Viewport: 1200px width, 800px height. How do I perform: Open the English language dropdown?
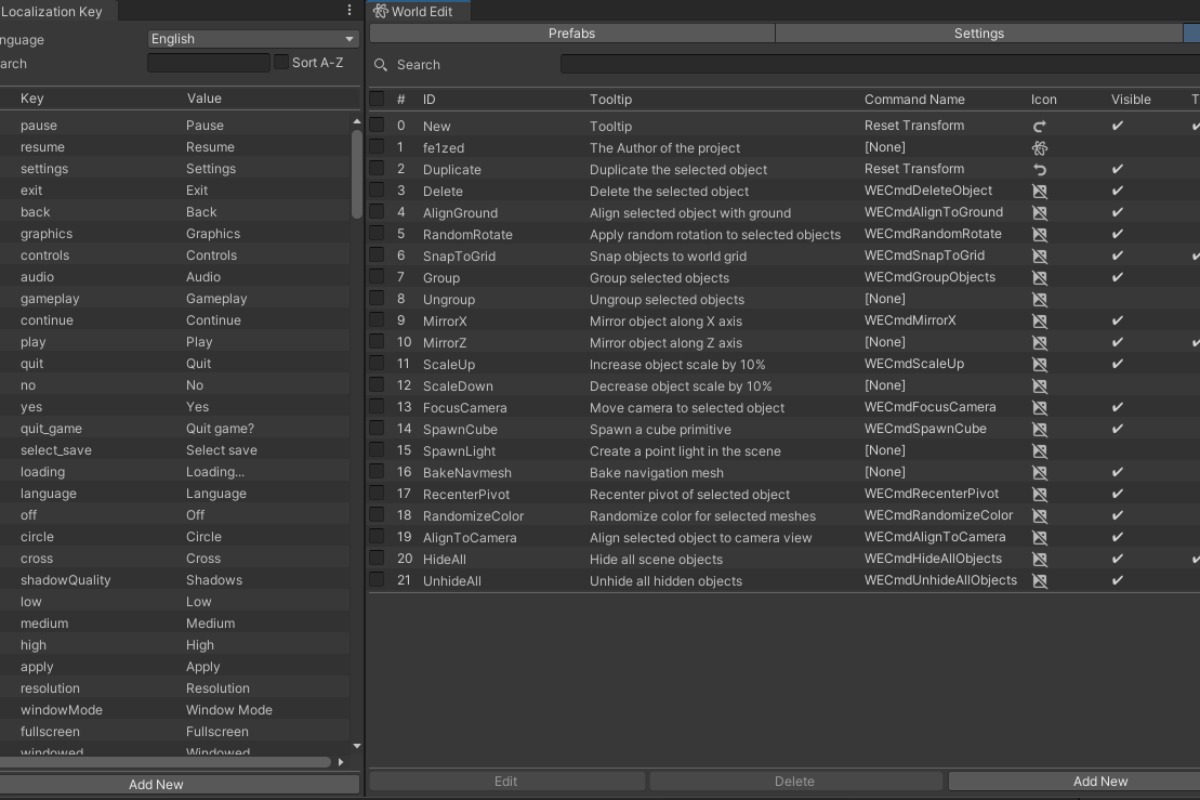[x=253, y=39]
